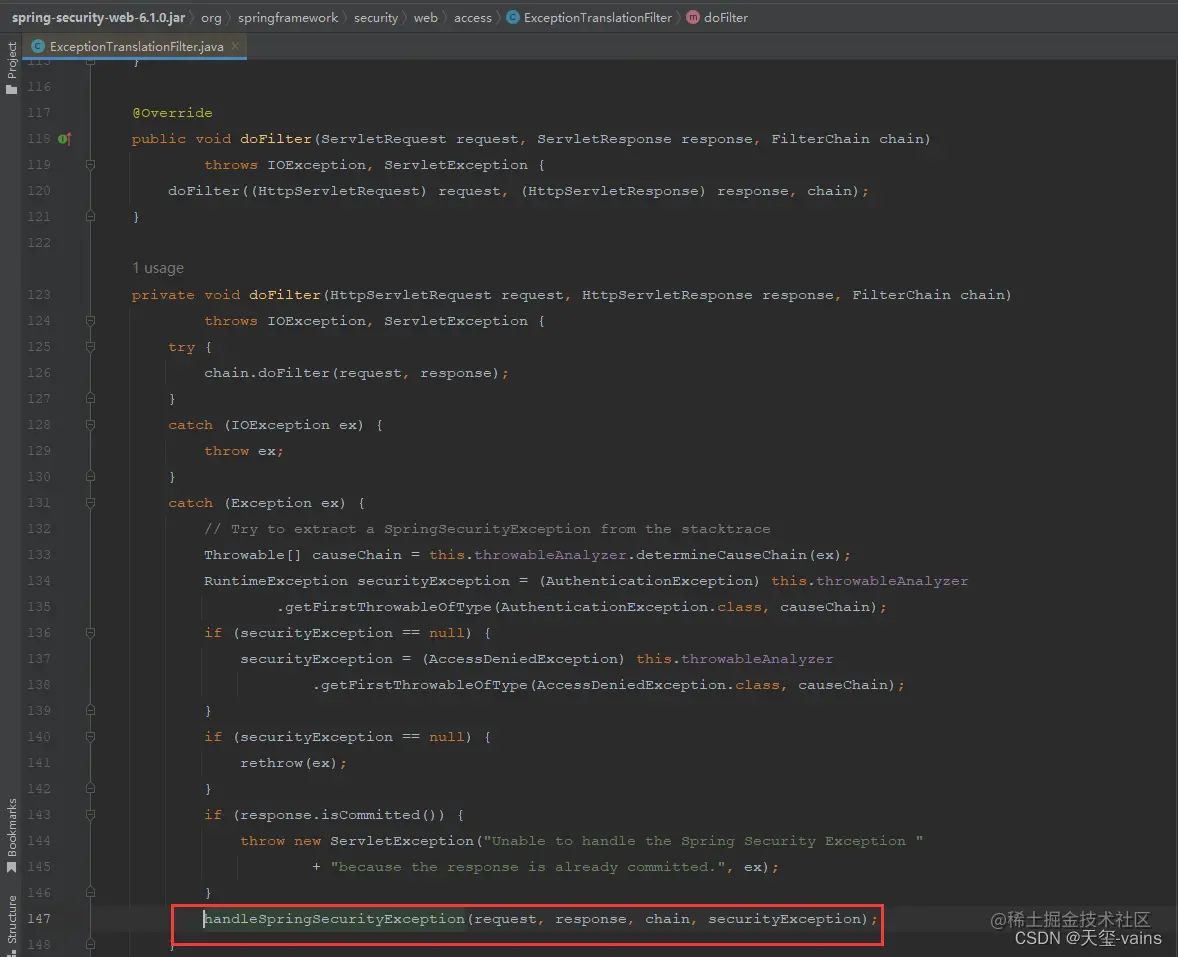This screenshot has width=1178, height=957.
Task: Click the @Override annotation
Action: pyautogui.click(x=172, y=113)
